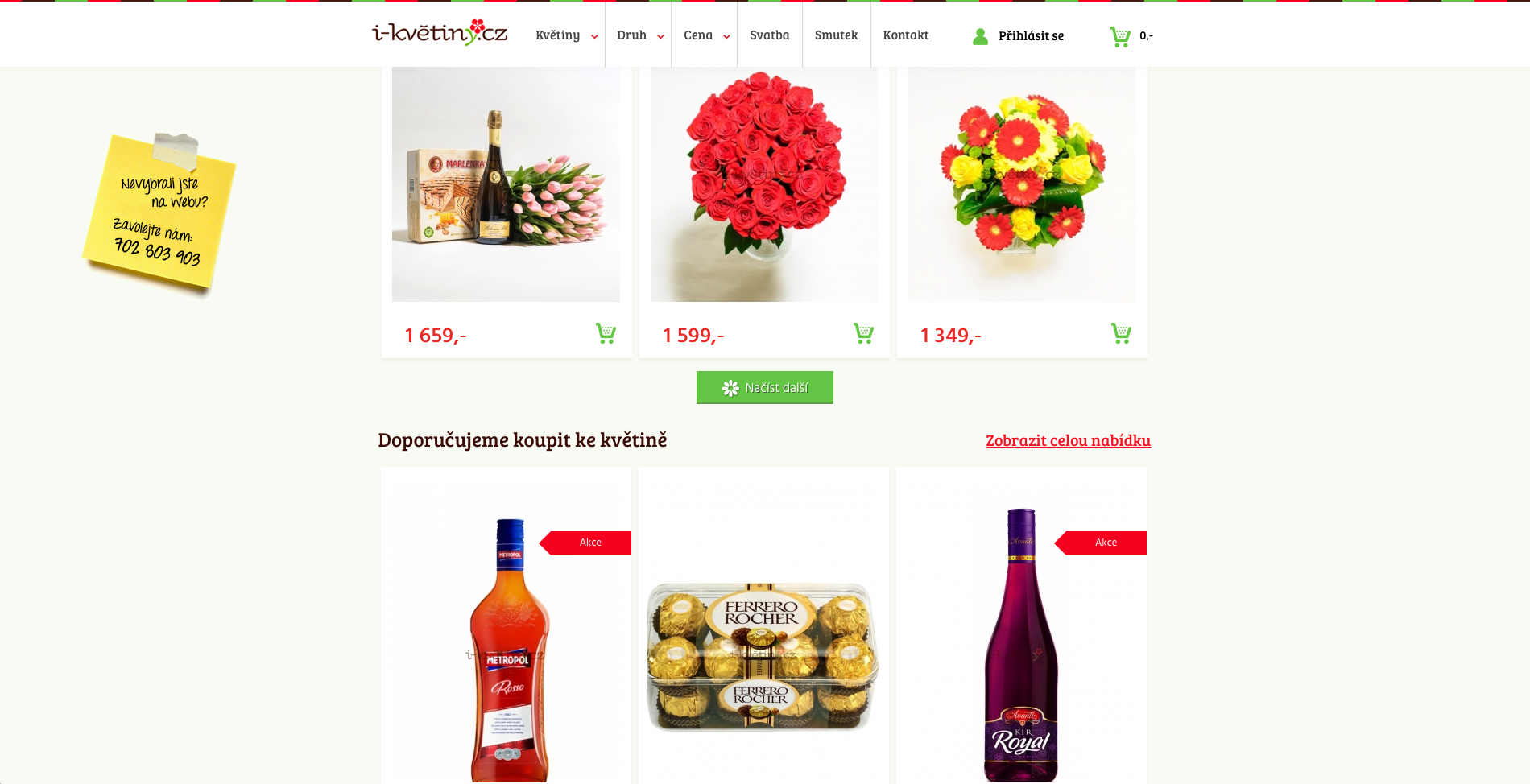Expand the Květiny dropdown menu
The height and width of the screenshot is (784, 1530).
point(567,35)
